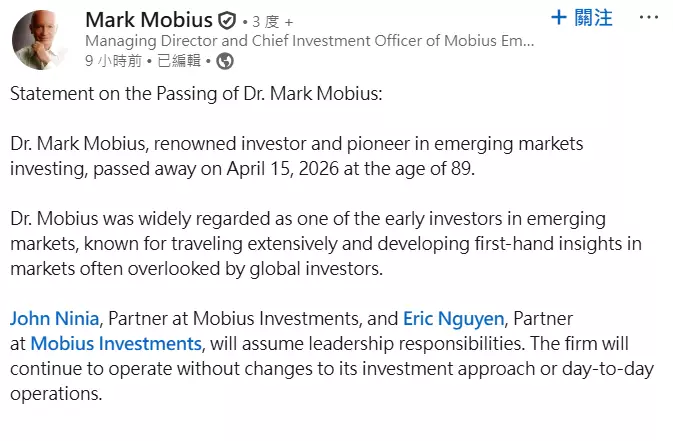Click the verified badge beside Mark Mobius
The width and height of the screenshot is (673, 441).
[227, 20]
